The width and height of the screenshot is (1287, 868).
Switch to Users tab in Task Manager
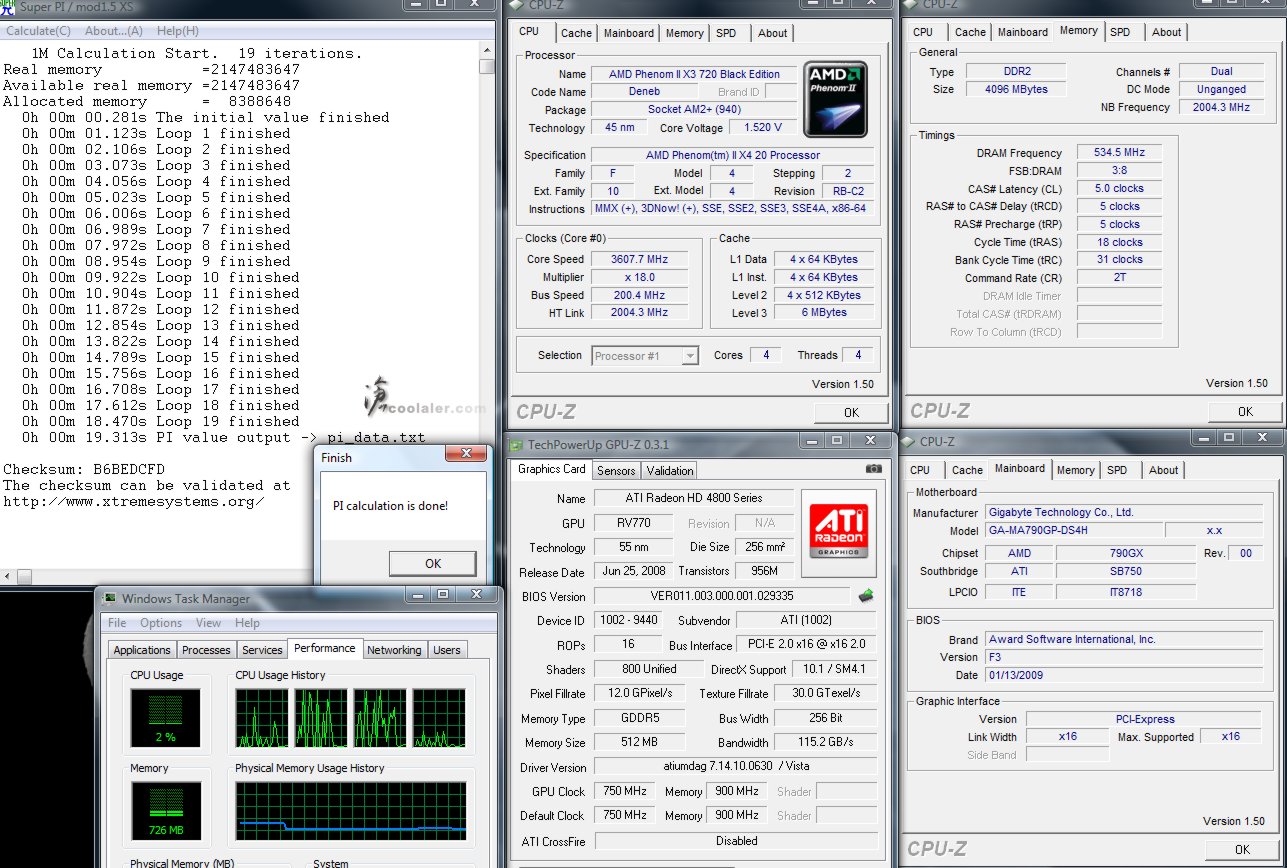447,650
